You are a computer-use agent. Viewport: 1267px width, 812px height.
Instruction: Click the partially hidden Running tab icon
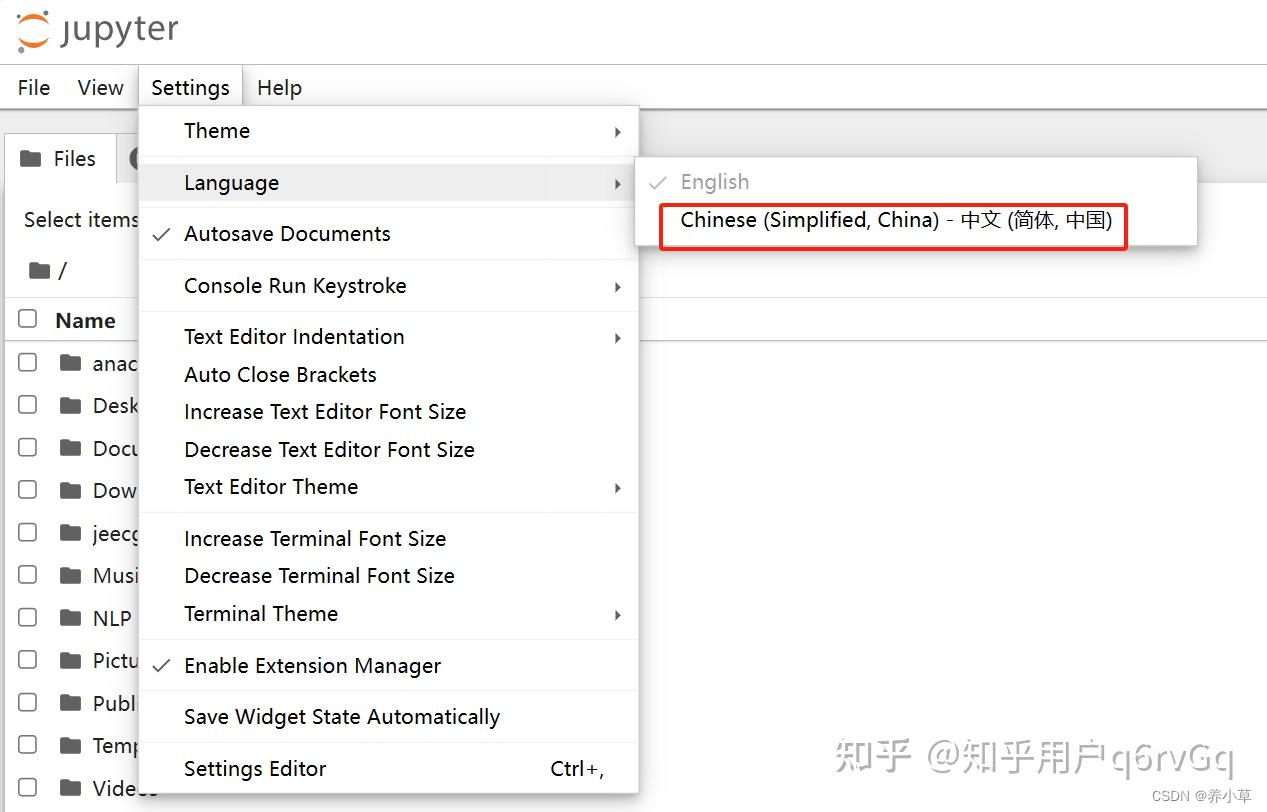tap(135, 158)
